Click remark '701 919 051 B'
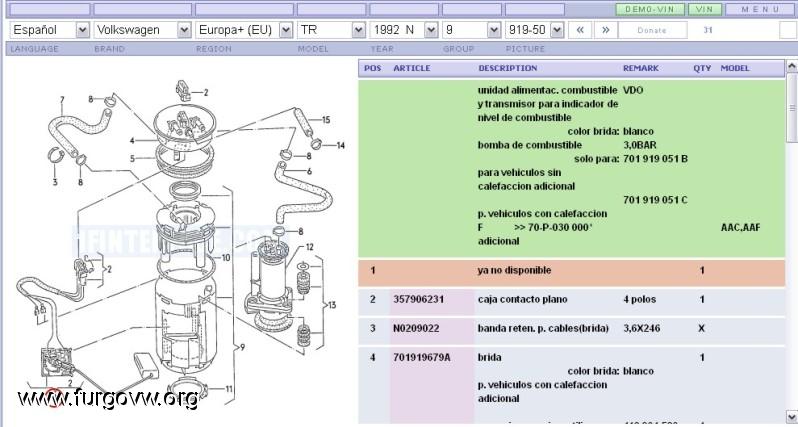 click(x=656, y=159)
